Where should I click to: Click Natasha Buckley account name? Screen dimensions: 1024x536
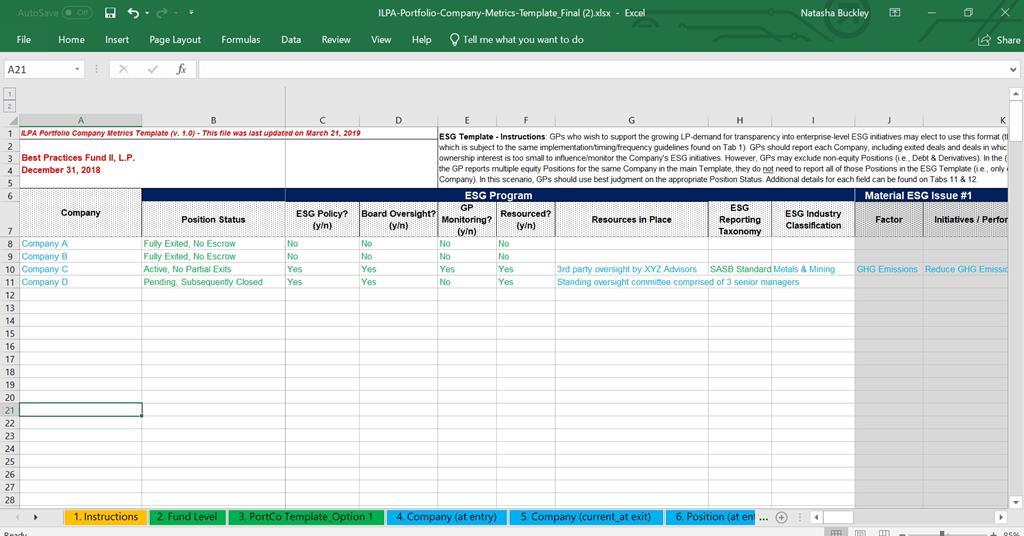pyautogui.click(x=834, y=12)
